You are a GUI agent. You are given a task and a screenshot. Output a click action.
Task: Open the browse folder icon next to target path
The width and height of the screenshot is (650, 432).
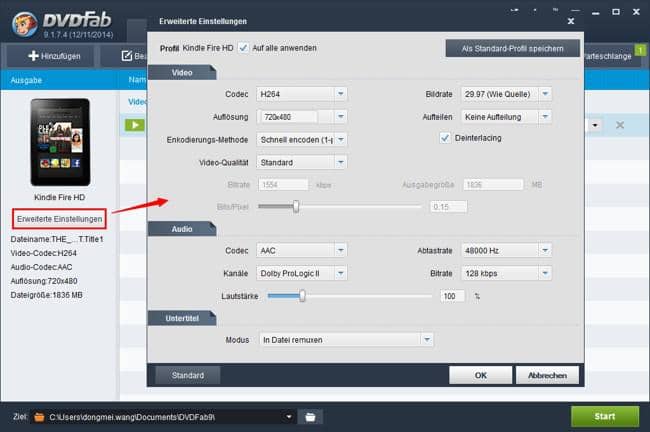310,417
